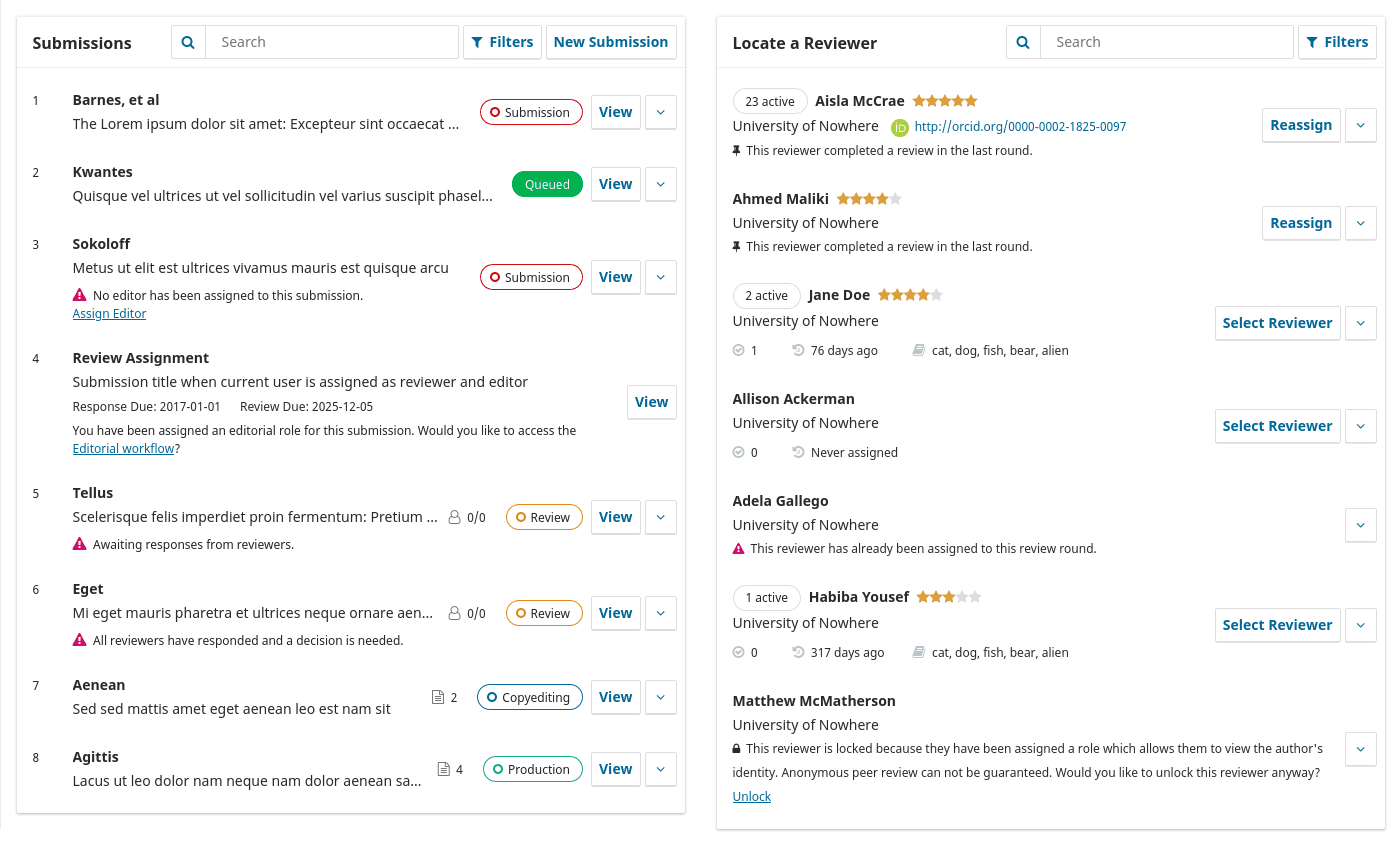Click the completed reviews checkmark beside Habiba Yousef
Image resolution: width=1400 pixels, height=844 pixels.
point(741,652)
